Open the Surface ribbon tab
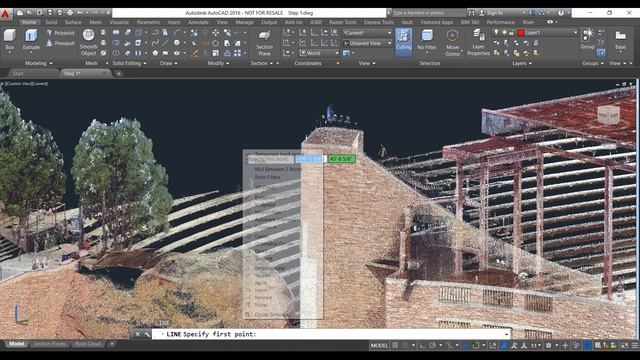 [x=73, y=22]
